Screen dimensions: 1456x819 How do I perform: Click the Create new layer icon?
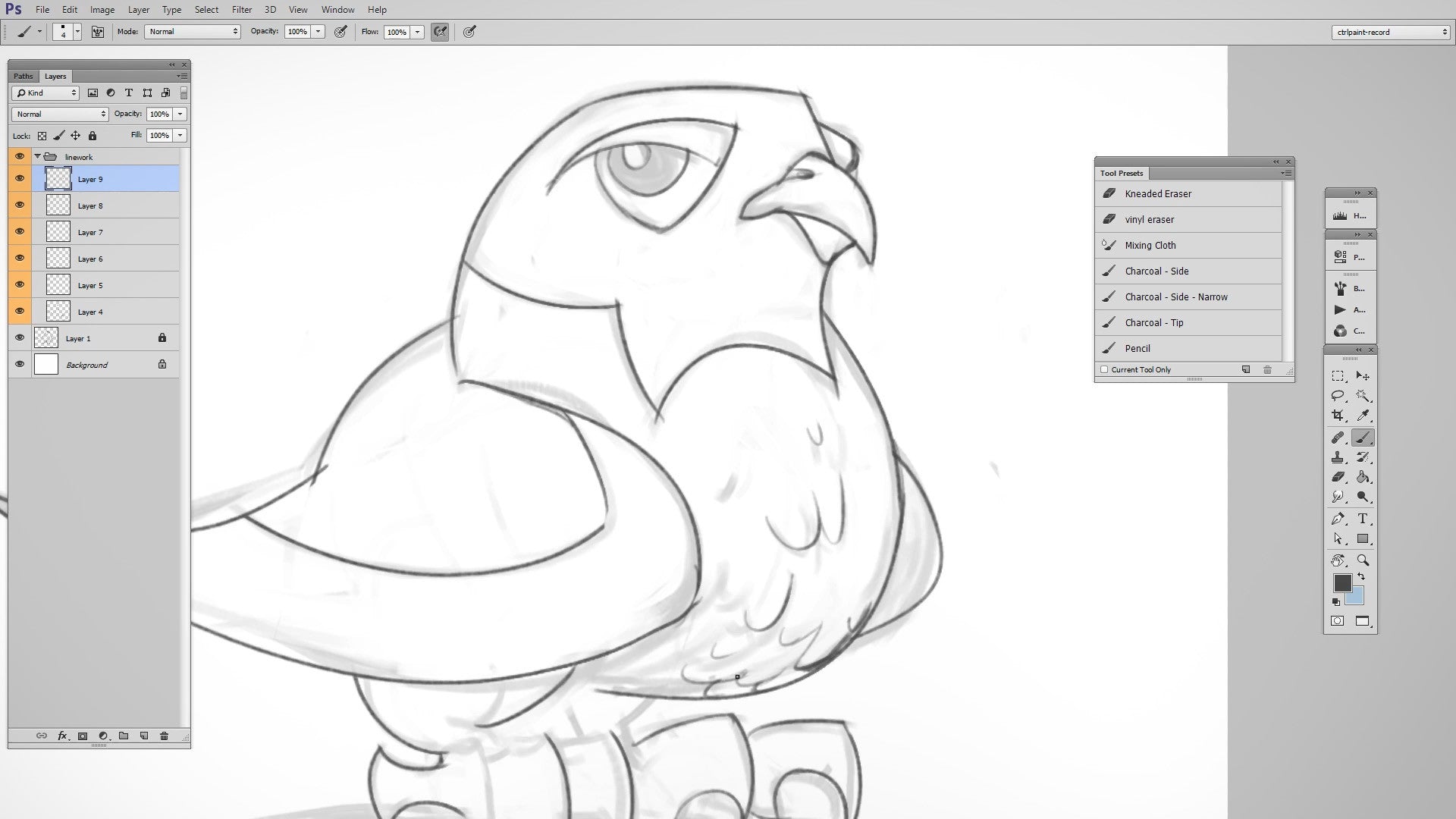143,735
